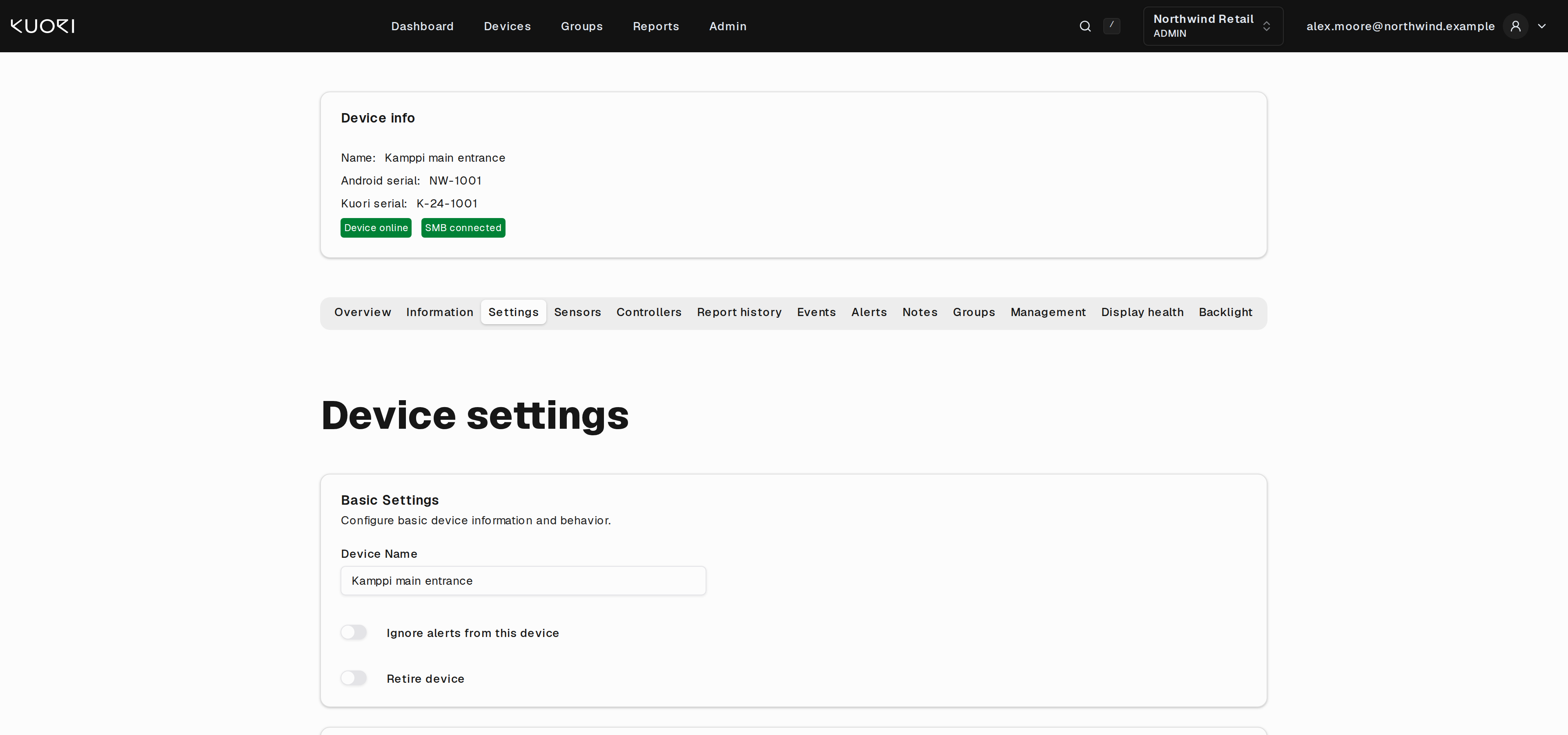Click the Android serial NW-1001 value

(455, 181)
